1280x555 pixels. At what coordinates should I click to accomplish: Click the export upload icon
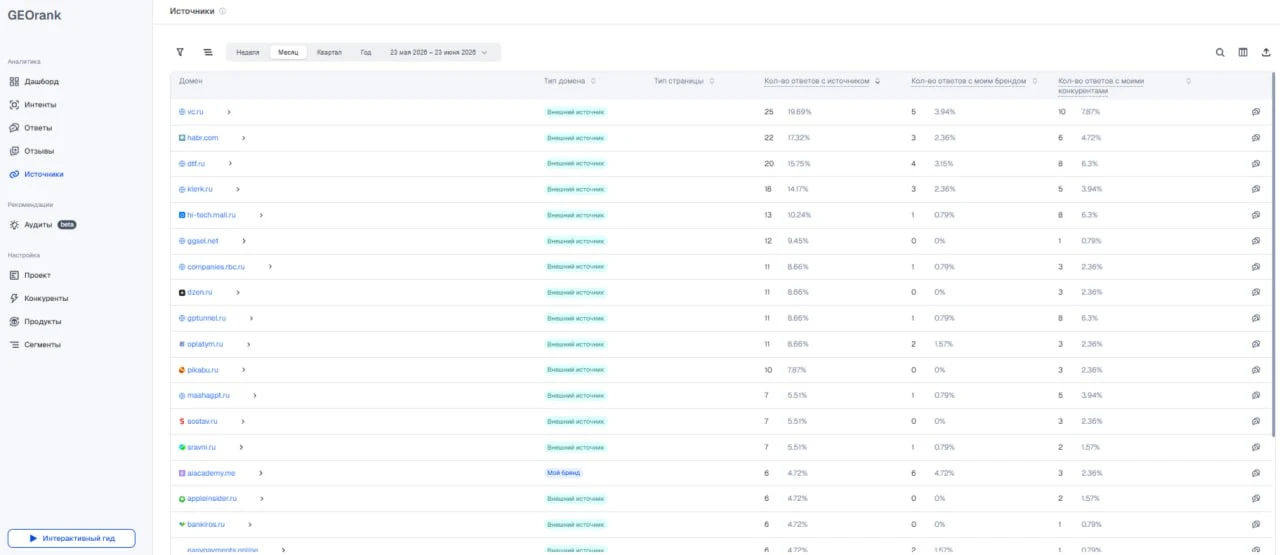[1266, 53]
